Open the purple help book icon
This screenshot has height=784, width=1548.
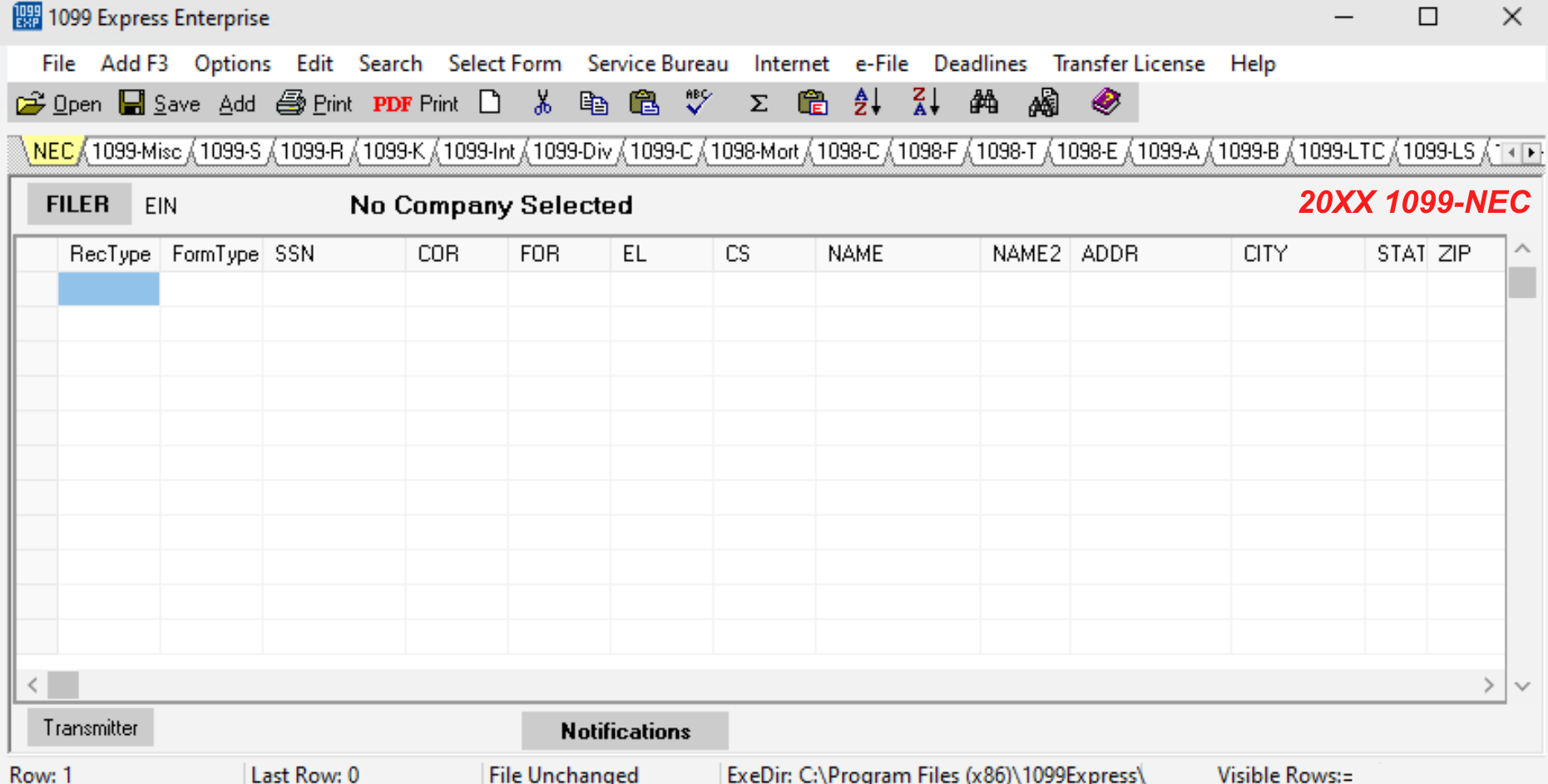coord(1106,101)
